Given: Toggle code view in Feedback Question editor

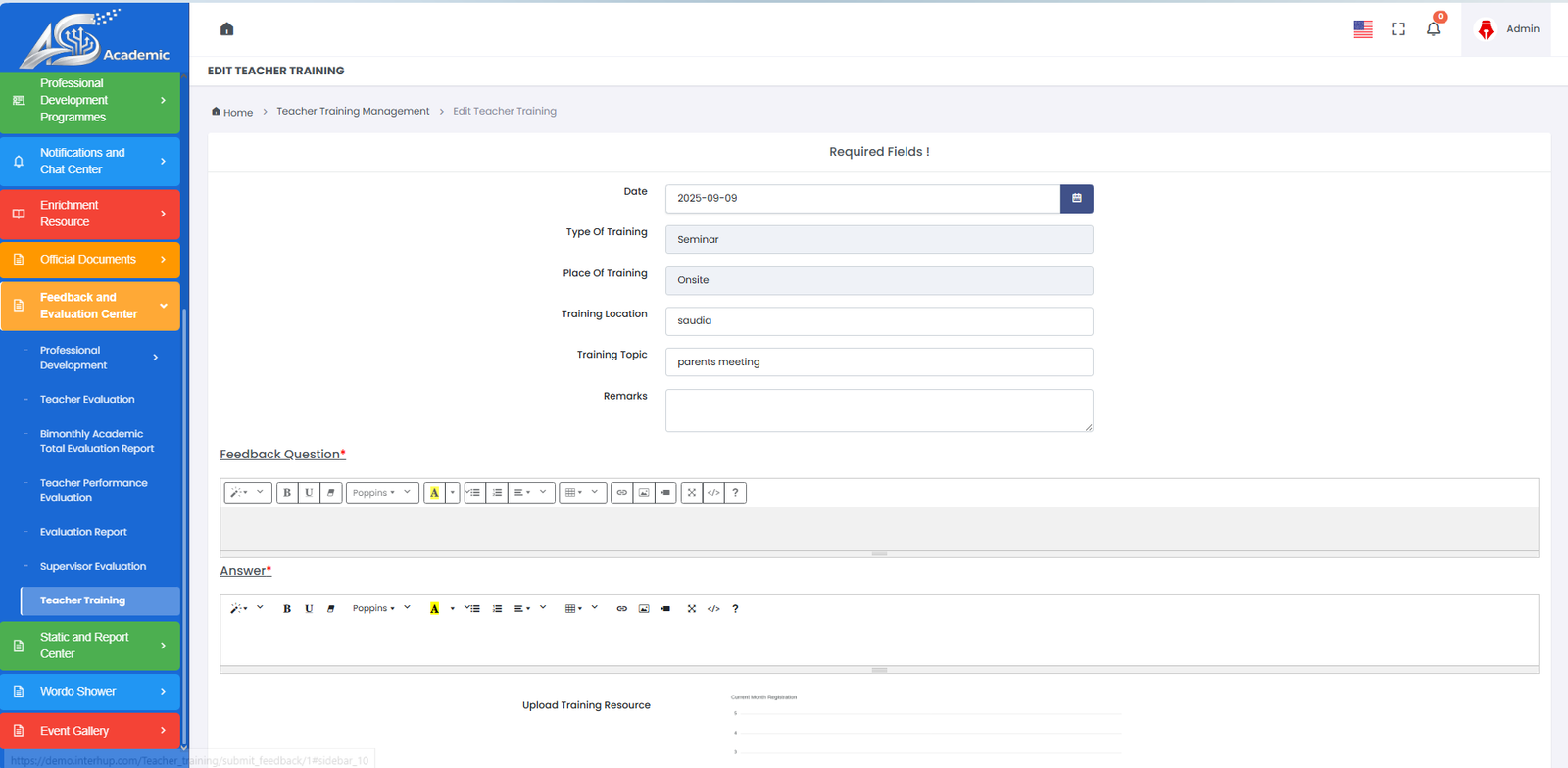Looking at the screenshot, I should [x=713, y=493].
